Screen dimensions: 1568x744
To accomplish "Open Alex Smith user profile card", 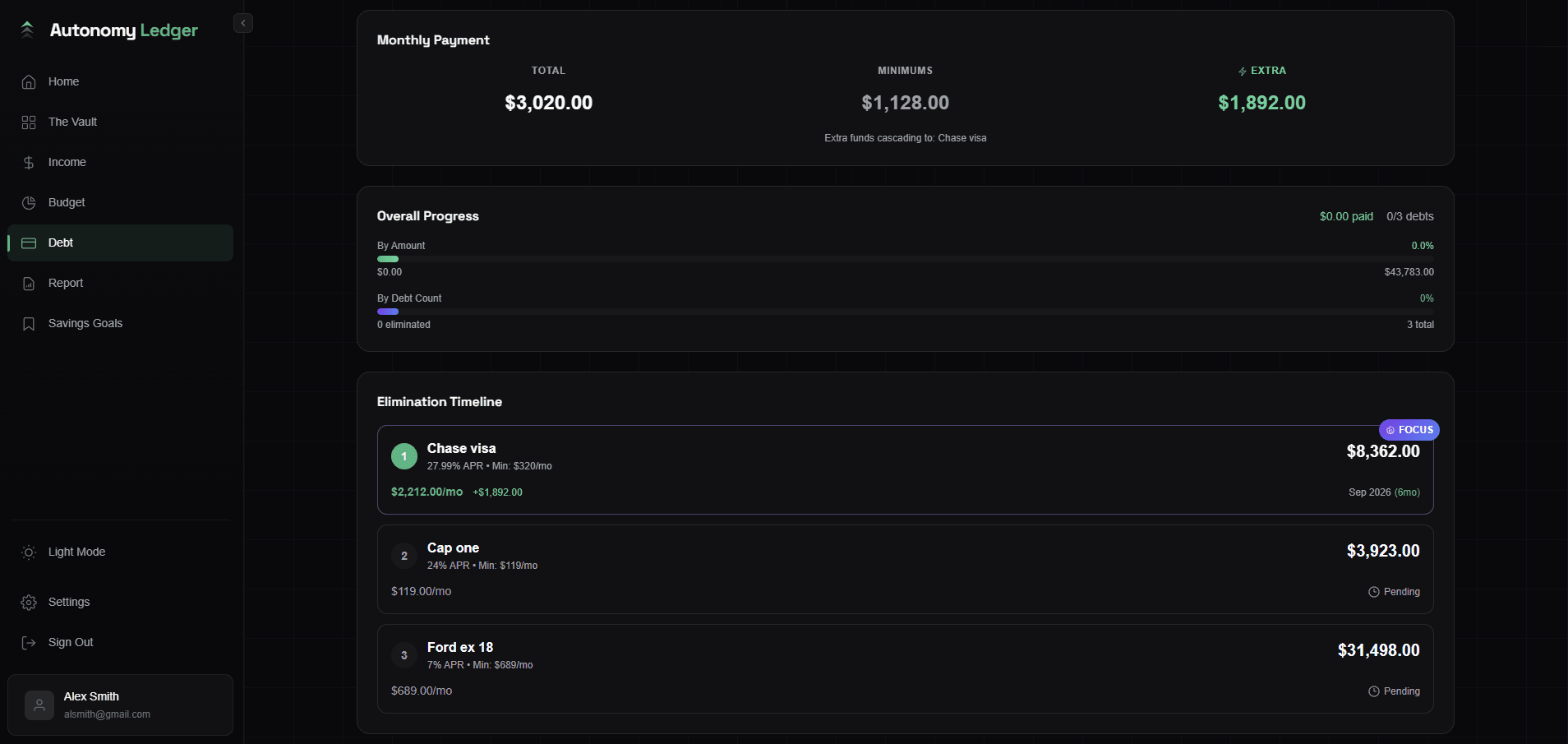I will (120, 705).
